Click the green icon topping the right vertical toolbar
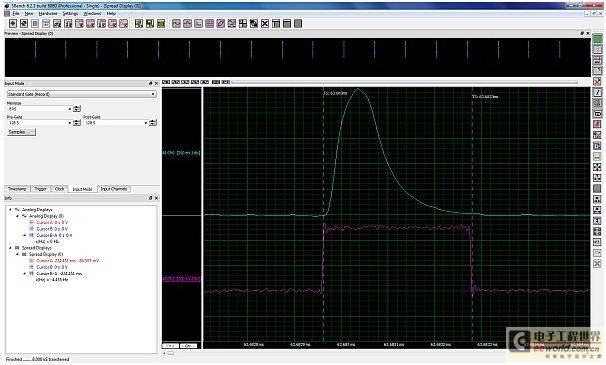 (597, 39)
